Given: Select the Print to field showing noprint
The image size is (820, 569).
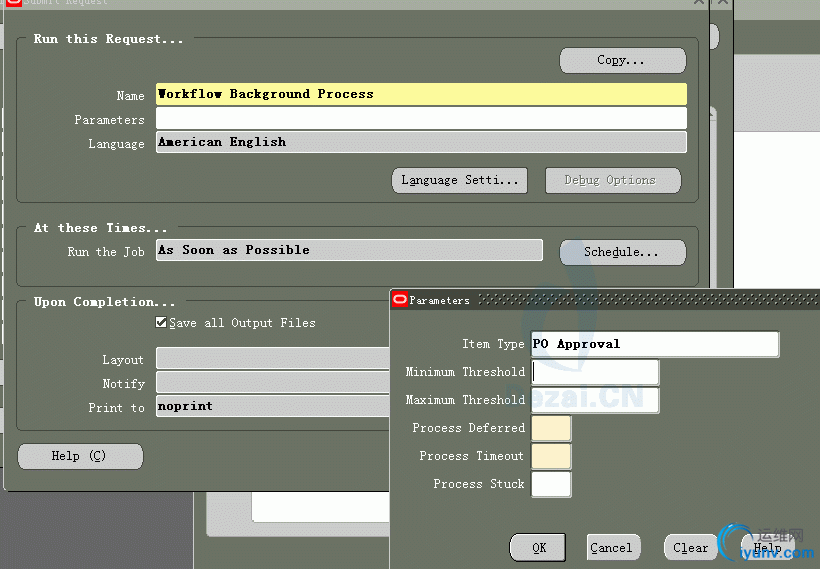Looking at the screenshot, I should coord(272,406).
